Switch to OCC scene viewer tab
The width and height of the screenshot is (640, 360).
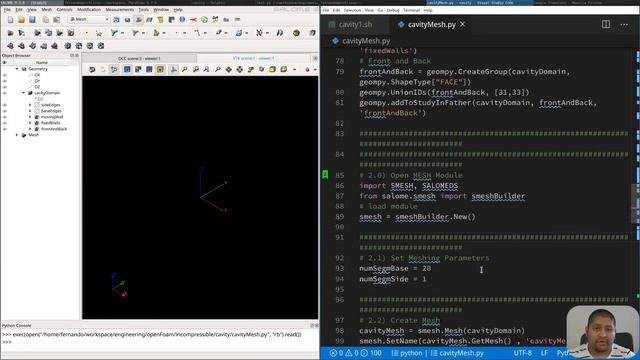click(139, 58)
